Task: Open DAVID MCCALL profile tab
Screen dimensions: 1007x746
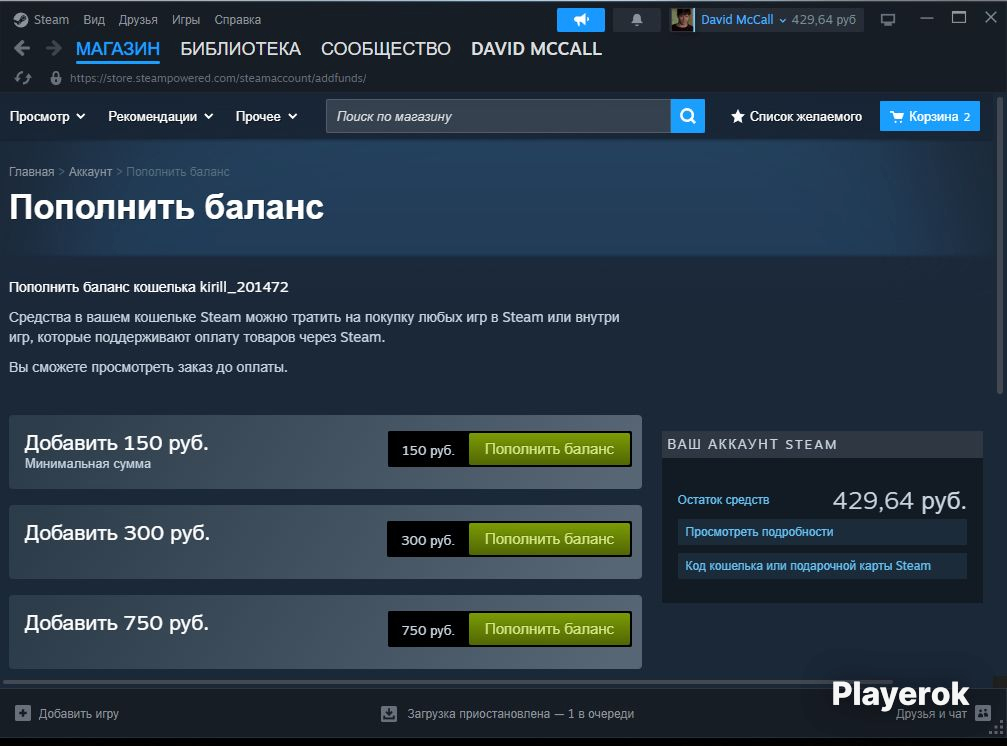Action: [536, 49]
